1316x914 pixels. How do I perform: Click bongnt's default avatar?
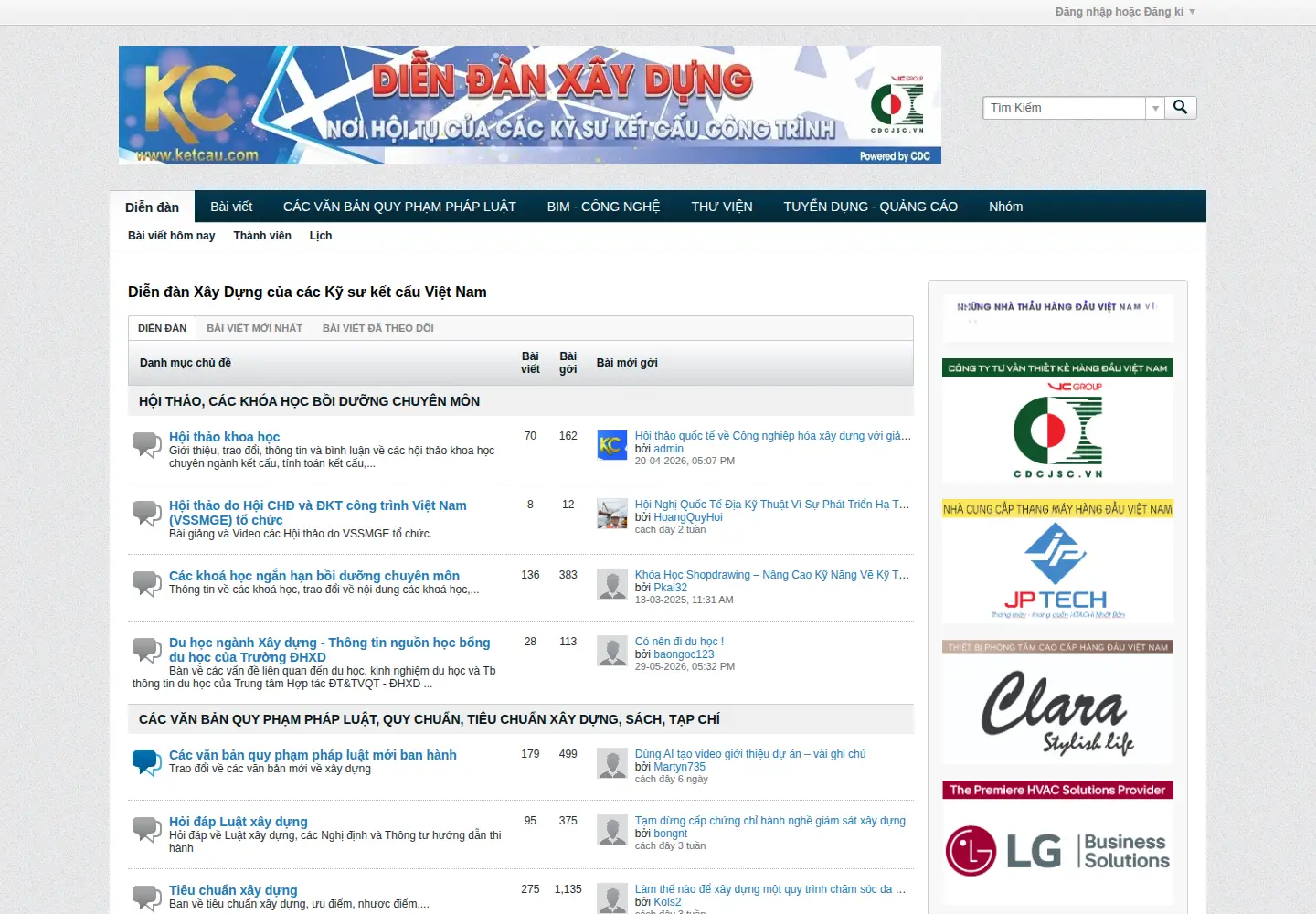click(612, 830)
